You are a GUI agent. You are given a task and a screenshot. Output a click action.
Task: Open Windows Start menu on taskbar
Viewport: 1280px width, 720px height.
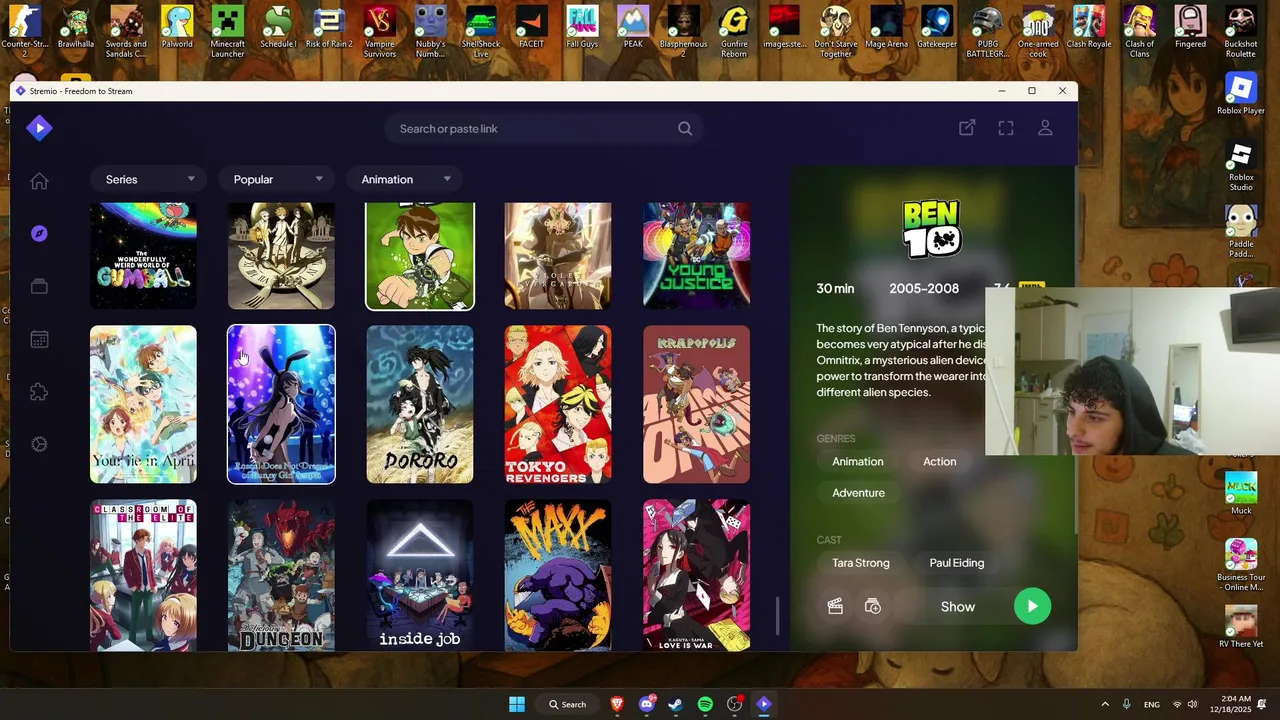517,704
